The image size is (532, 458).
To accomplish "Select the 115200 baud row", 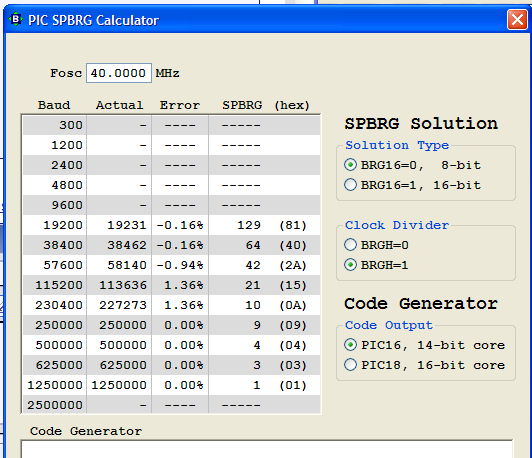I will coord(171,285).
